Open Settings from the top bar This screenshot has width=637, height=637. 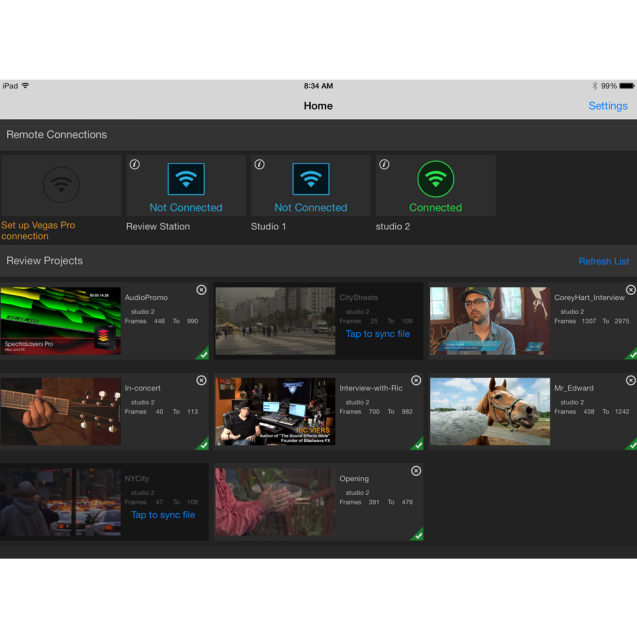[x=607, y=106]
